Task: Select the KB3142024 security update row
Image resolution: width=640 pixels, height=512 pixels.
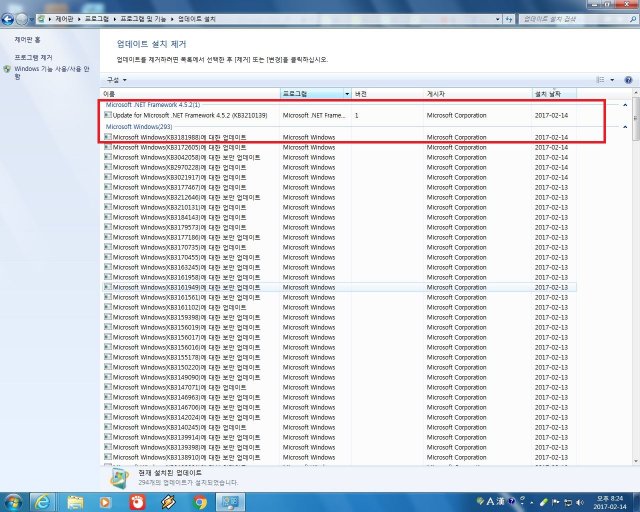Action: point(339,417)
